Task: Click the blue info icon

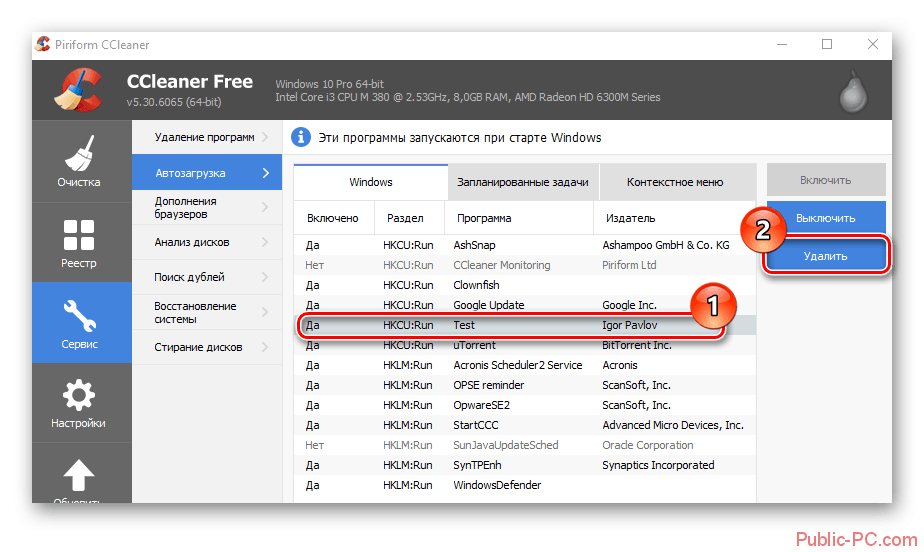Action: pyautogui.click(x=299, y=137)
